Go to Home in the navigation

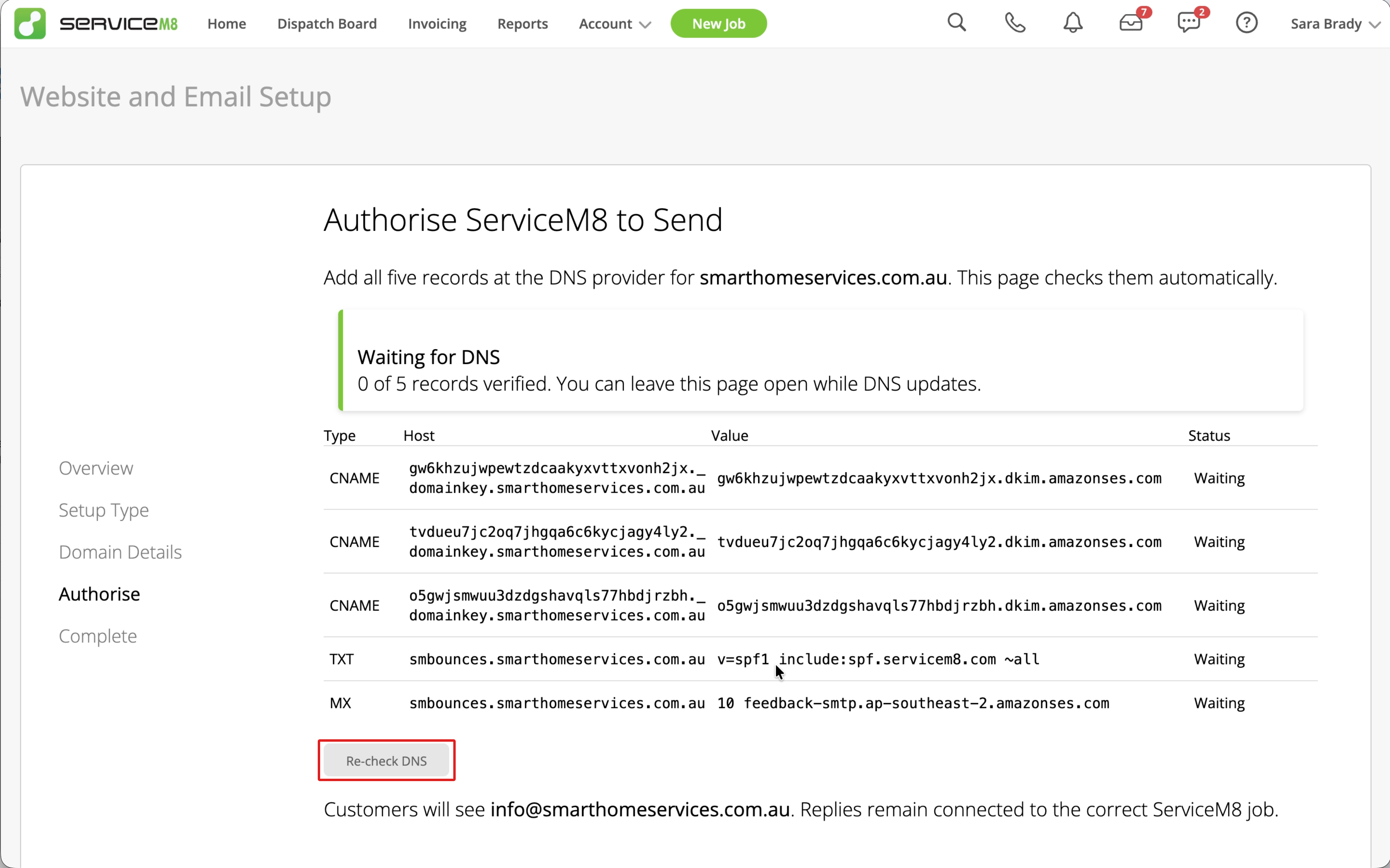click(x=227, y=24)
